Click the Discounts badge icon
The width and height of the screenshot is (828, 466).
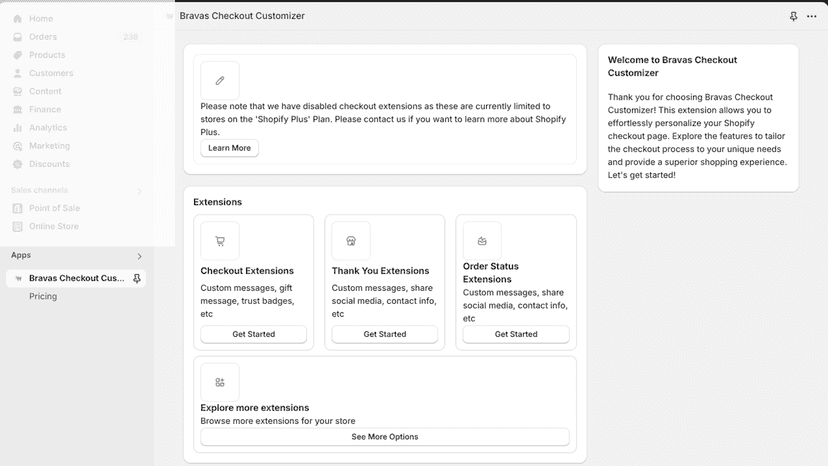click(x=17, y=164)
